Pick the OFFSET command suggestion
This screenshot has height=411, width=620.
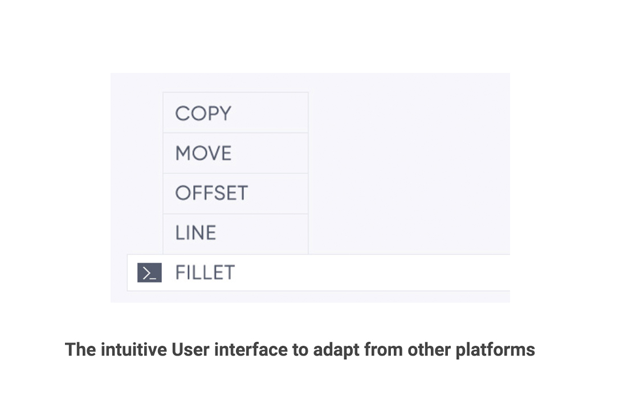coord(211,193)
